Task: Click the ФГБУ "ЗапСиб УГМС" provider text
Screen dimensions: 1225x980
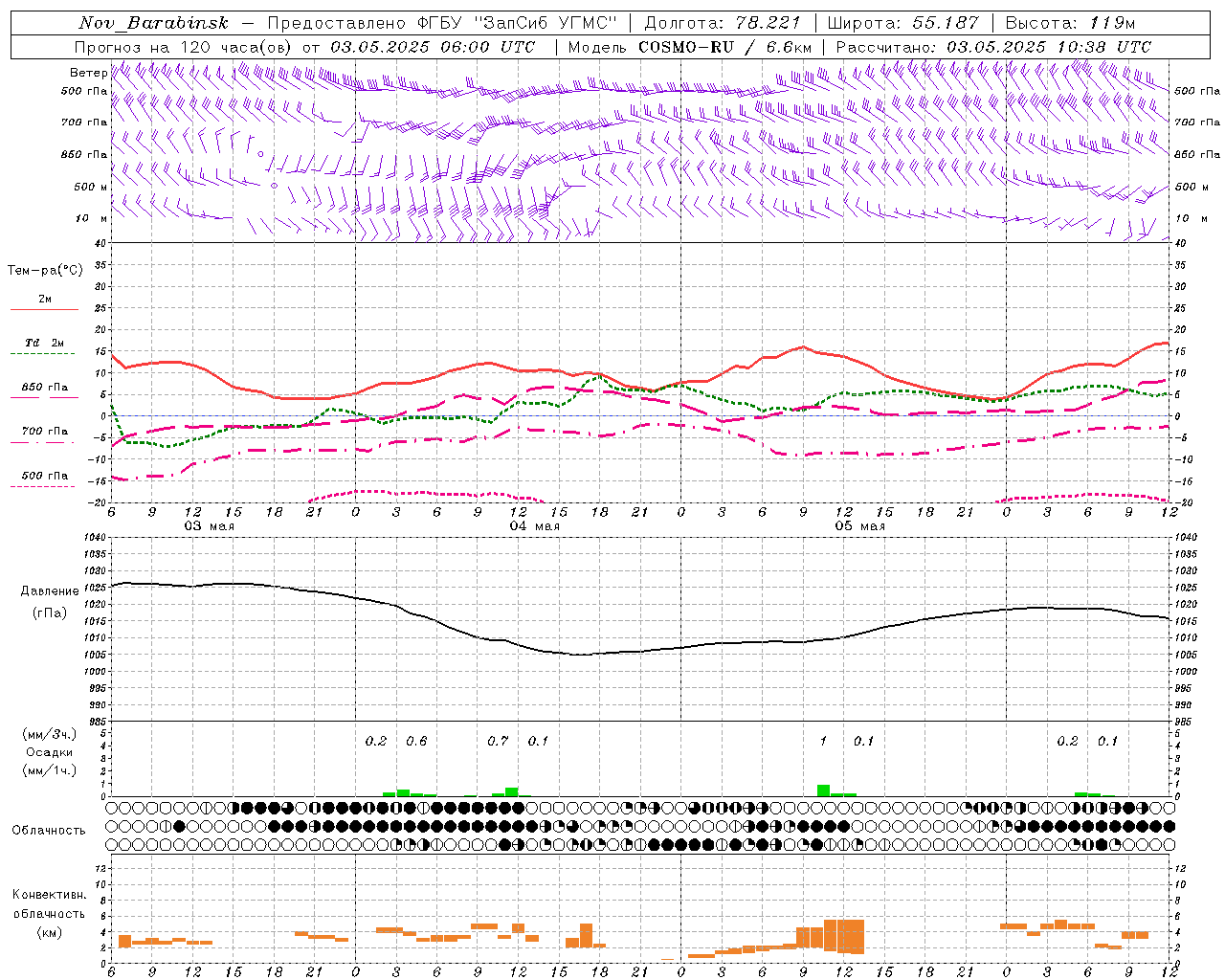Action: pyautogui.click(x=518, y=23)
